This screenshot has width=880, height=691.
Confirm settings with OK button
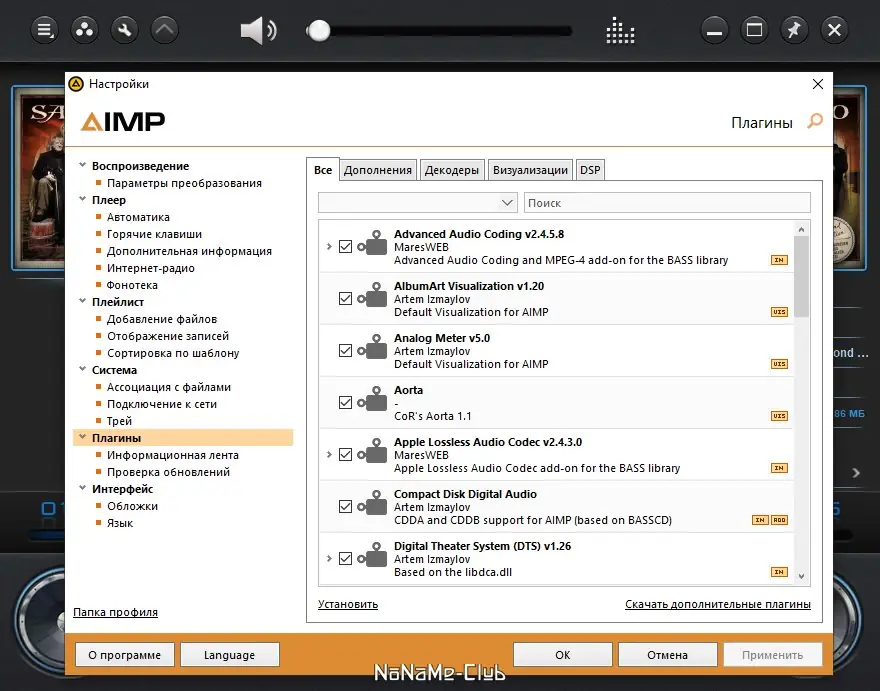[562, 655]
